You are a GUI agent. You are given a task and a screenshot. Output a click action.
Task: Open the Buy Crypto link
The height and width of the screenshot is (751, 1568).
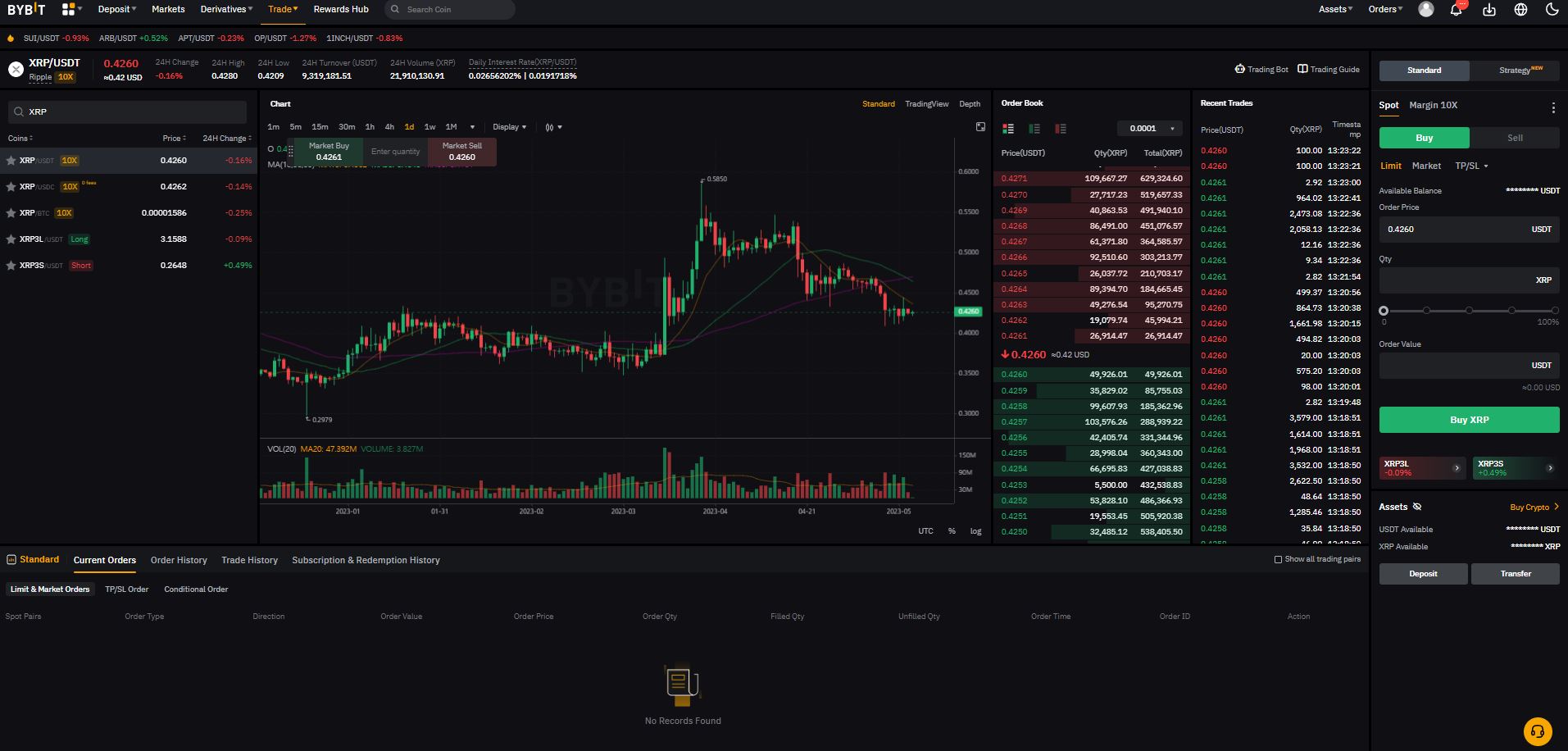click(1534, 507)
